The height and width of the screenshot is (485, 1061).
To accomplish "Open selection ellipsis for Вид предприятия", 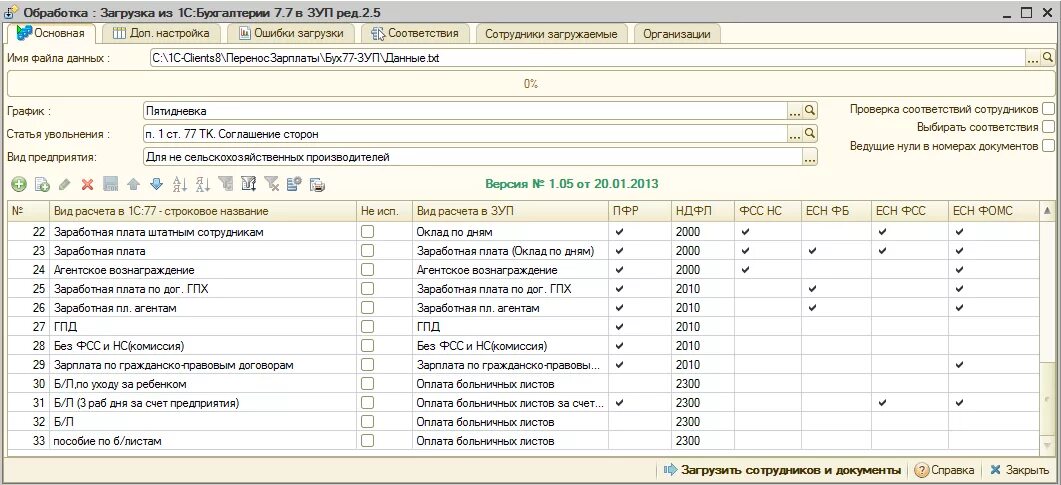I will (x=810, y=158).
